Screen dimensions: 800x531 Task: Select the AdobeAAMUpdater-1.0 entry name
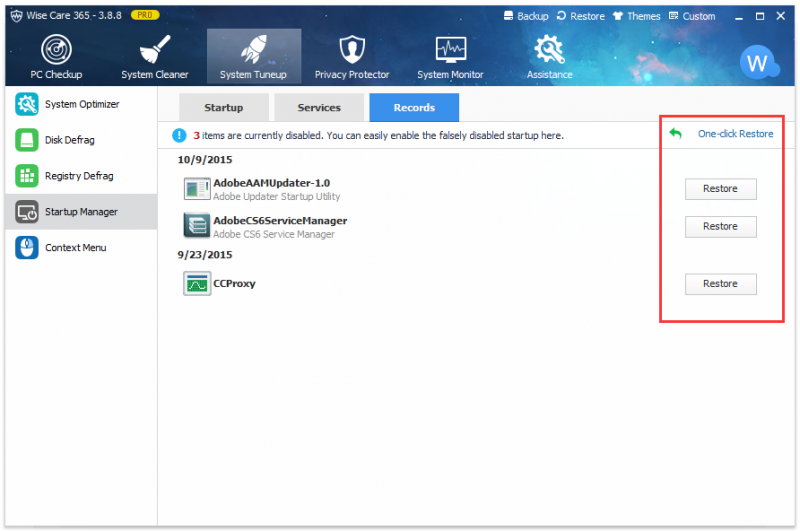click(x=271, y=183)
